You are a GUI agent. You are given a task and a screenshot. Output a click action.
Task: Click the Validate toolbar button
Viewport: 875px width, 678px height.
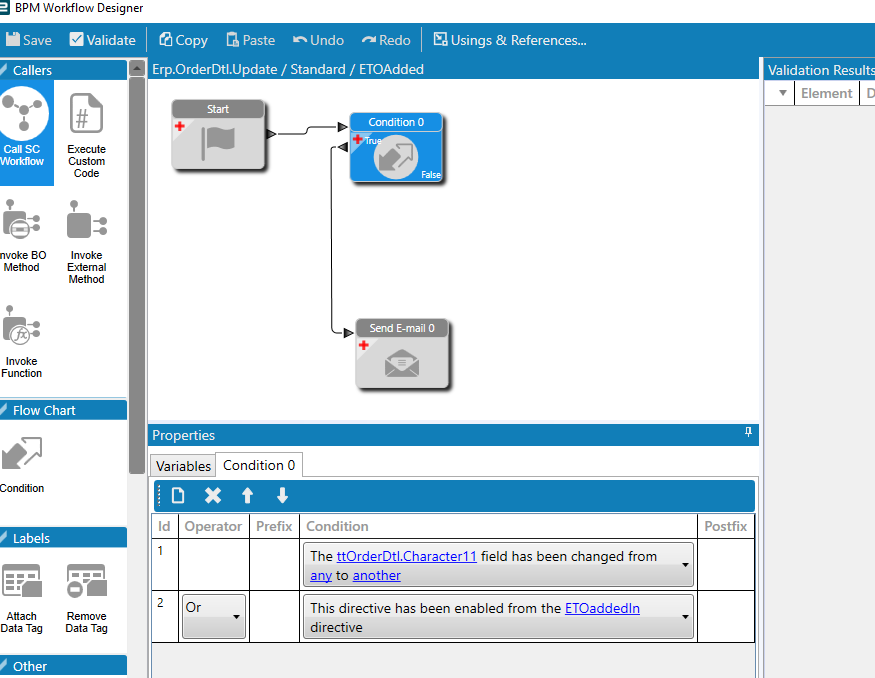103,40
